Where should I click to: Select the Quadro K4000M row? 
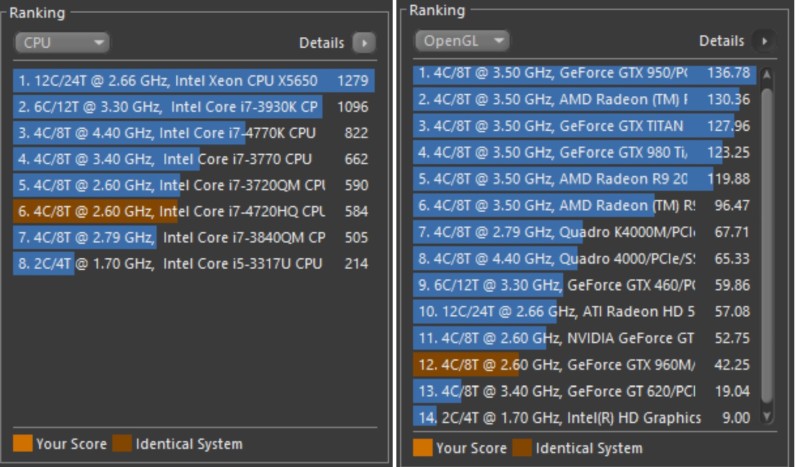[585, 232]
